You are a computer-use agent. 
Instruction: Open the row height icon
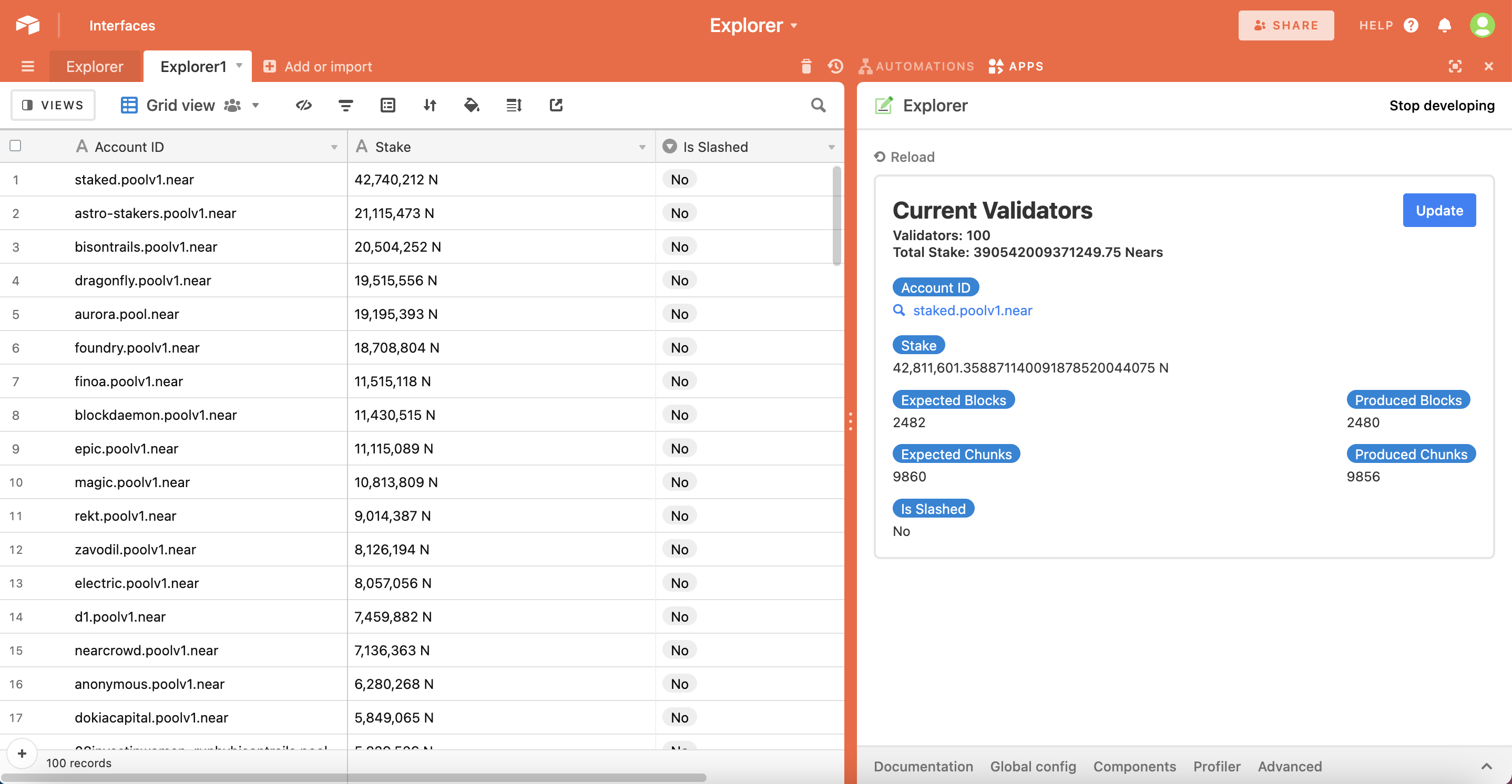point(514,105)
